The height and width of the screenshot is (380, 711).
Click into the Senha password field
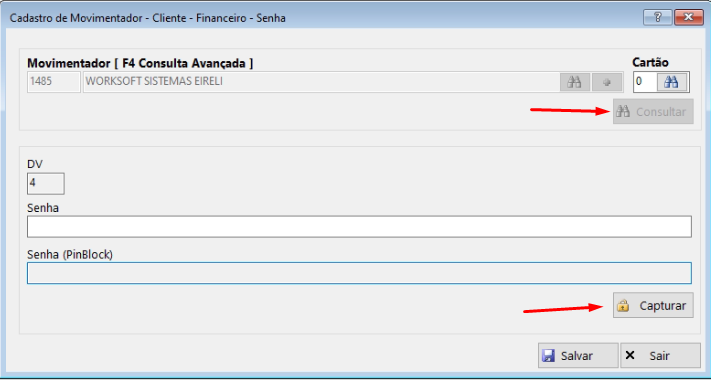[x=359, y=227]
